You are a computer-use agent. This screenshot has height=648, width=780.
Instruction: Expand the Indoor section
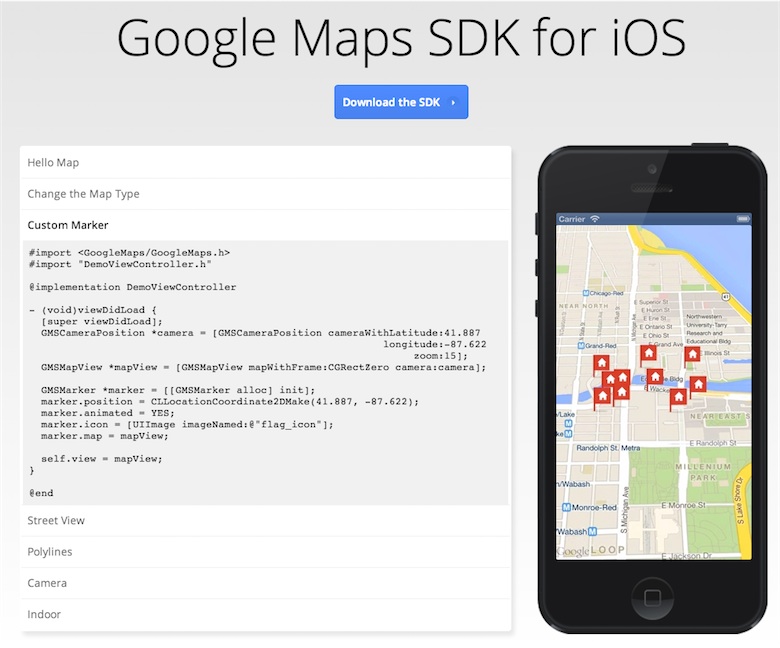pos(266,614)
